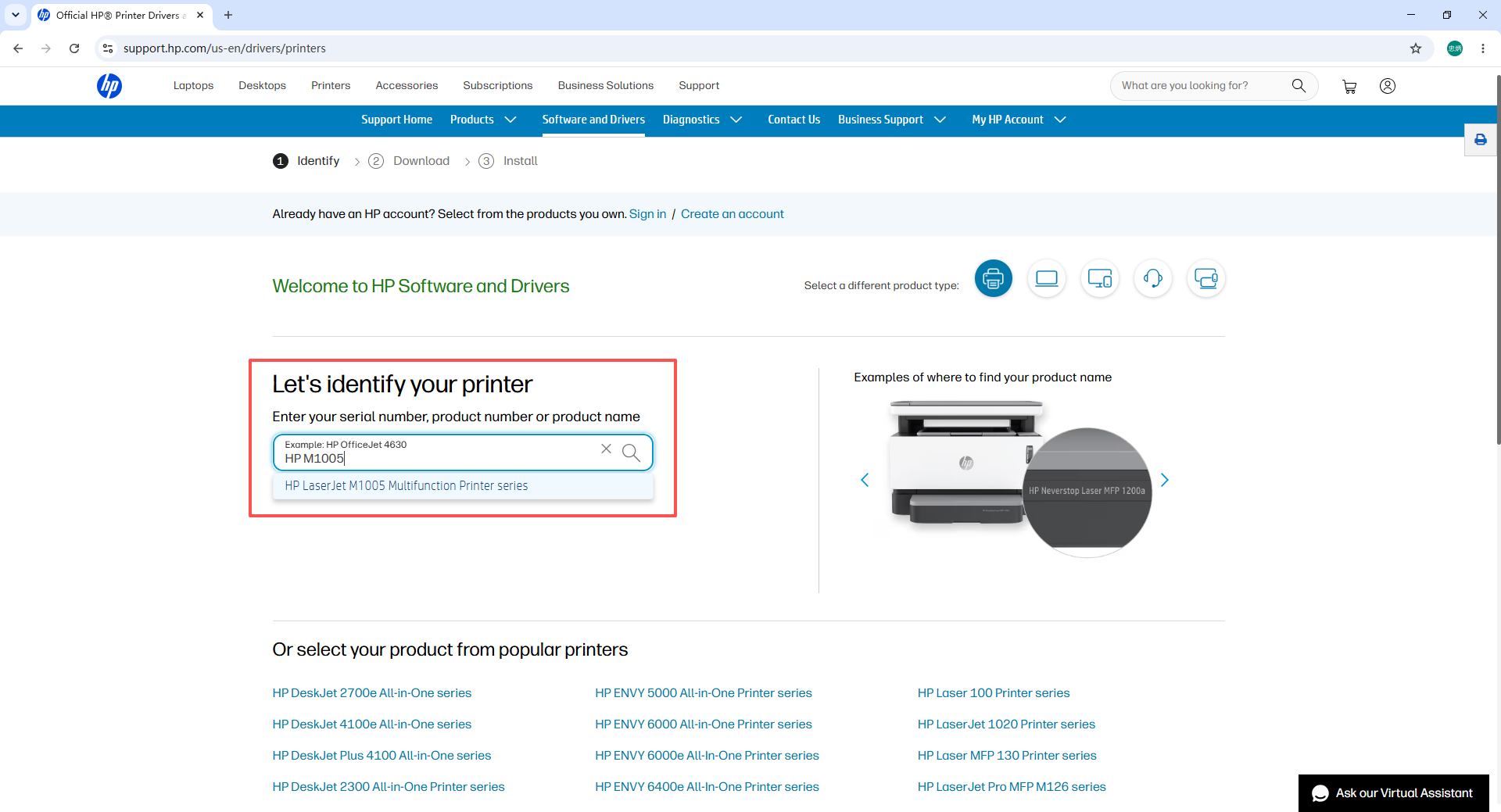Image resolution: width=1501 pixels, height=812 pixels.
Task: Click Create an account link
Action: tap(732, 214)
